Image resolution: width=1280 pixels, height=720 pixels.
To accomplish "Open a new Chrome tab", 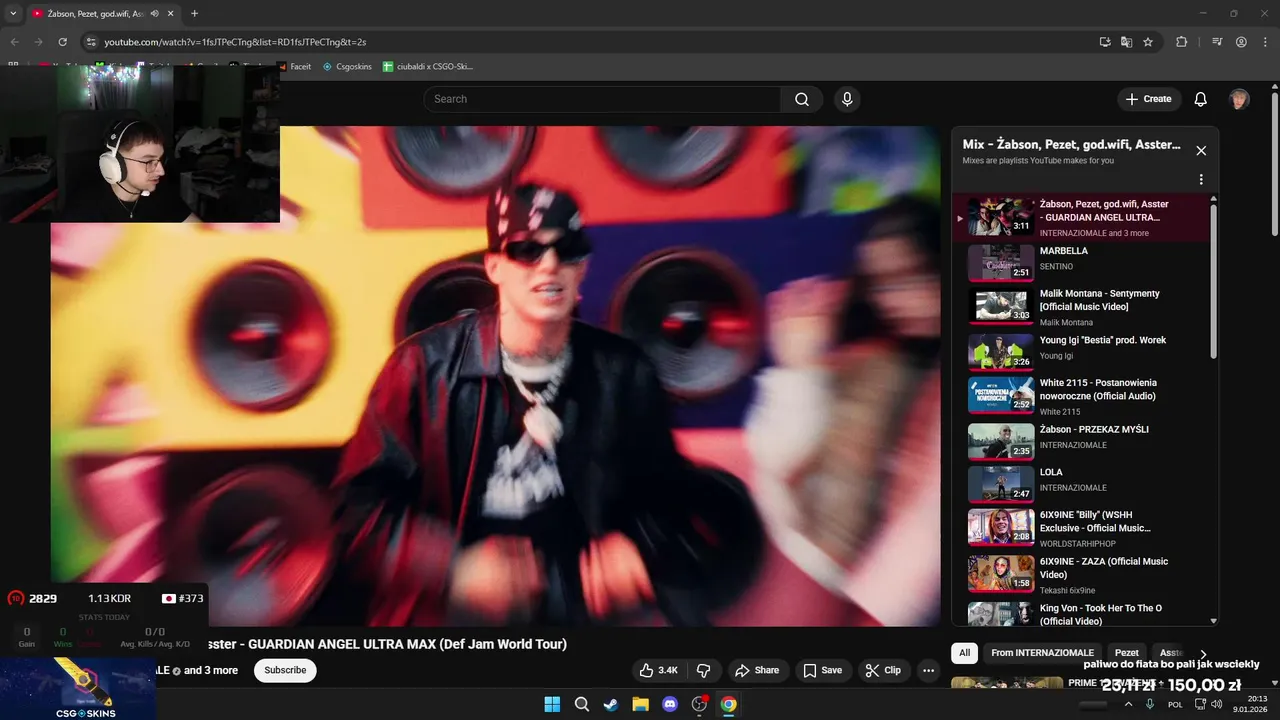I will 194,14.
